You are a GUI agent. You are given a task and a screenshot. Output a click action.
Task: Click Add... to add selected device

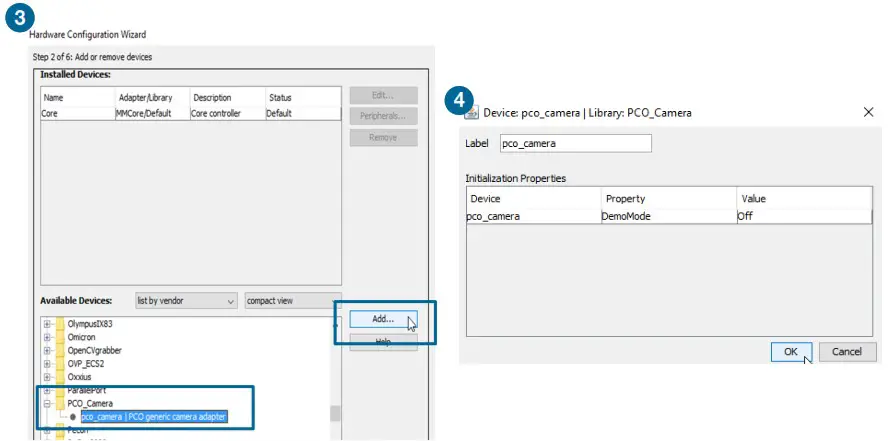coord(383,319)
